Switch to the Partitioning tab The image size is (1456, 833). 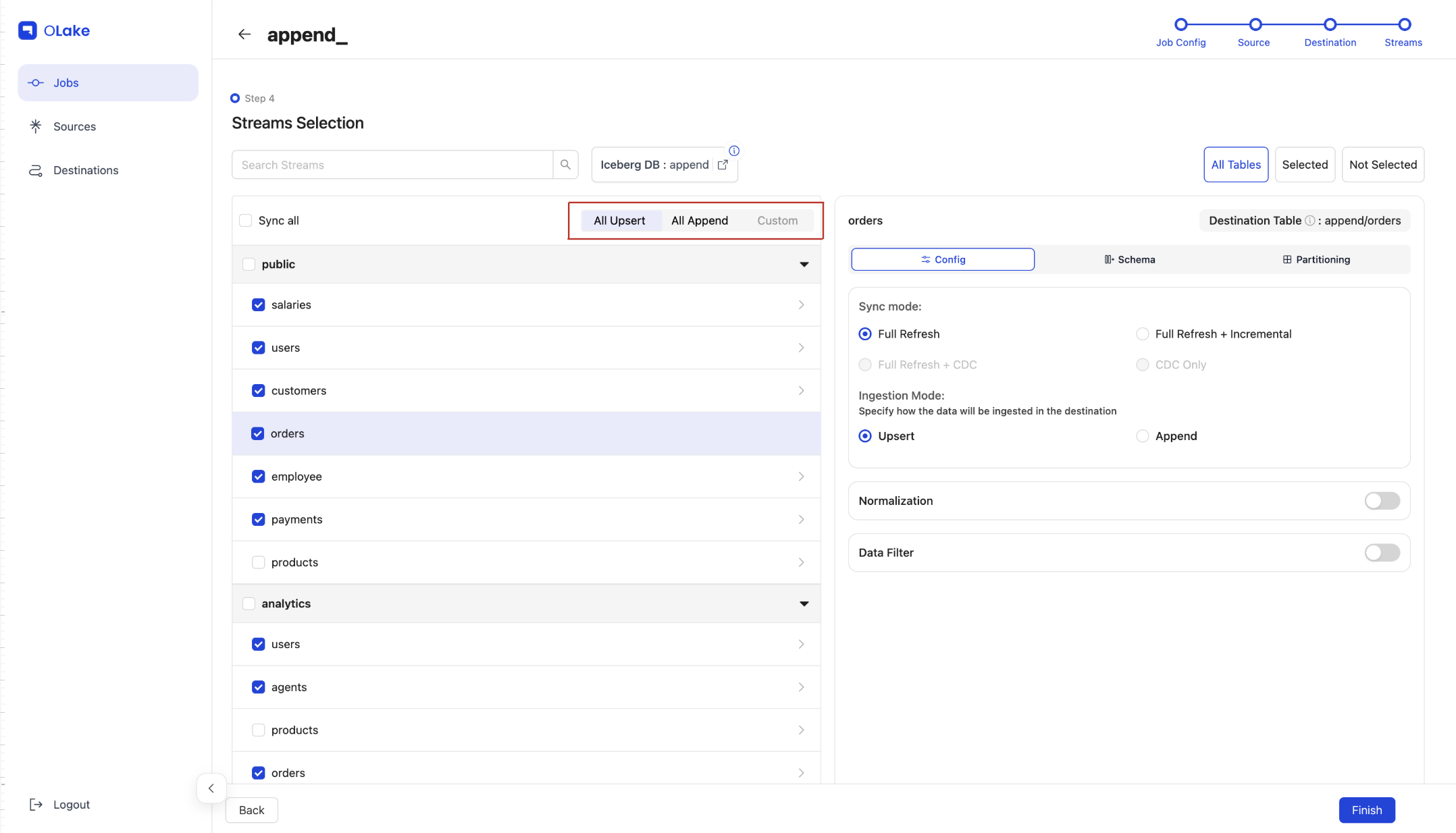1316,260
